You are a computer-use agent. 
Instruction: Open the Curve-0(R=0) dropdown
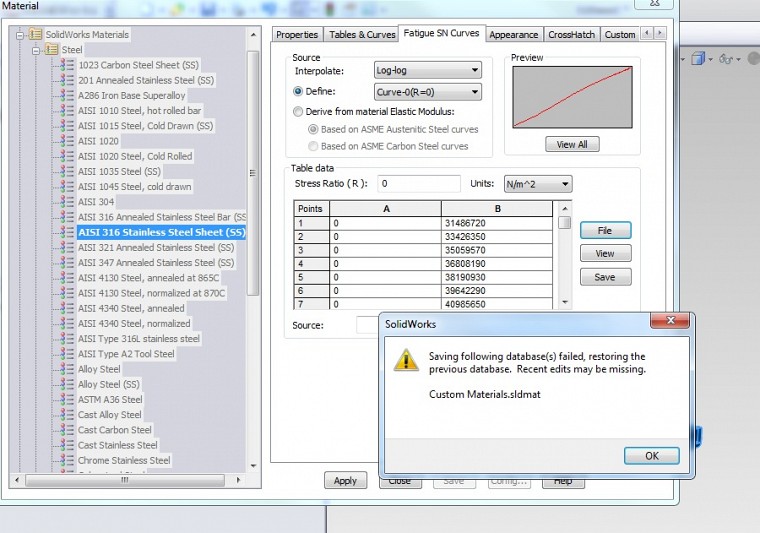(x=428, y=92)
